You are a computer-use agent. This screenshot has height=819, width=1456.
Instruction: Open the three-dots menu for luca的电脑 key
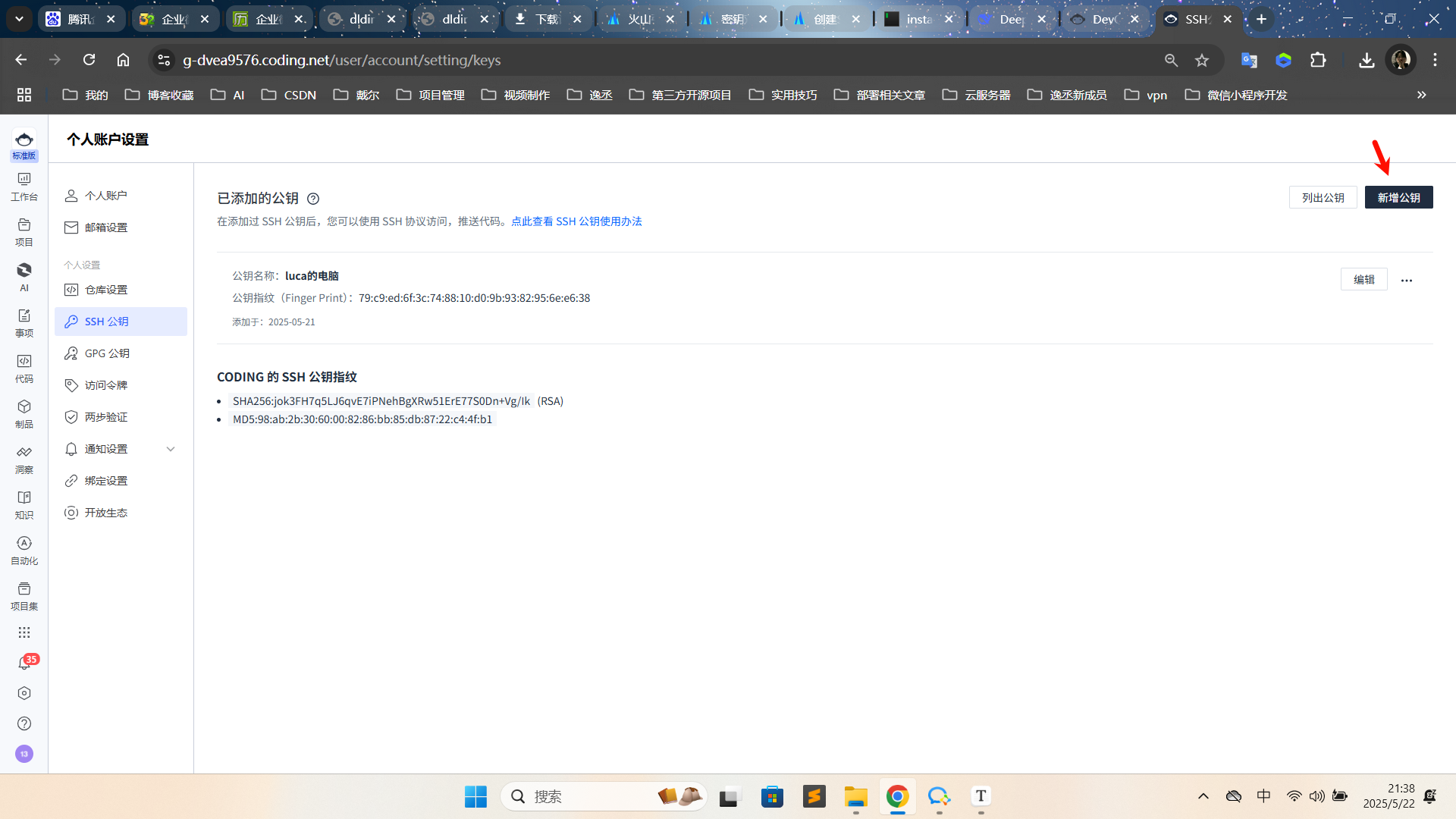pyautogui.click(x=1407, y=280)
